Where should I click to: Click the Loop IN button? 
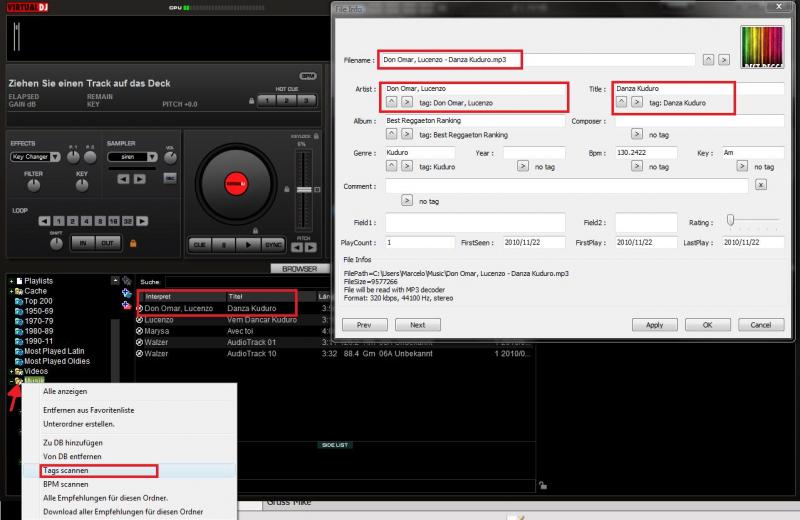(x=83, y=242)
